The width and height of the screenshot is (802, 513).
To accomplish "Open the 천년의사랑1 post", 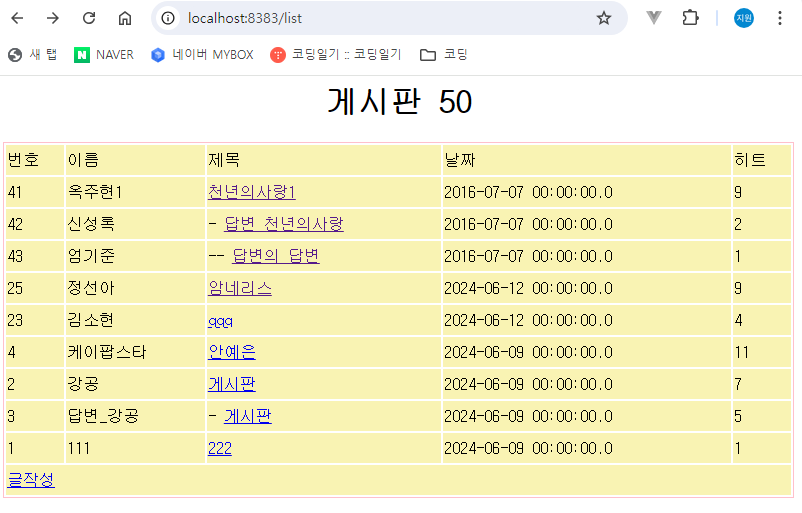I will pos(252,192).
